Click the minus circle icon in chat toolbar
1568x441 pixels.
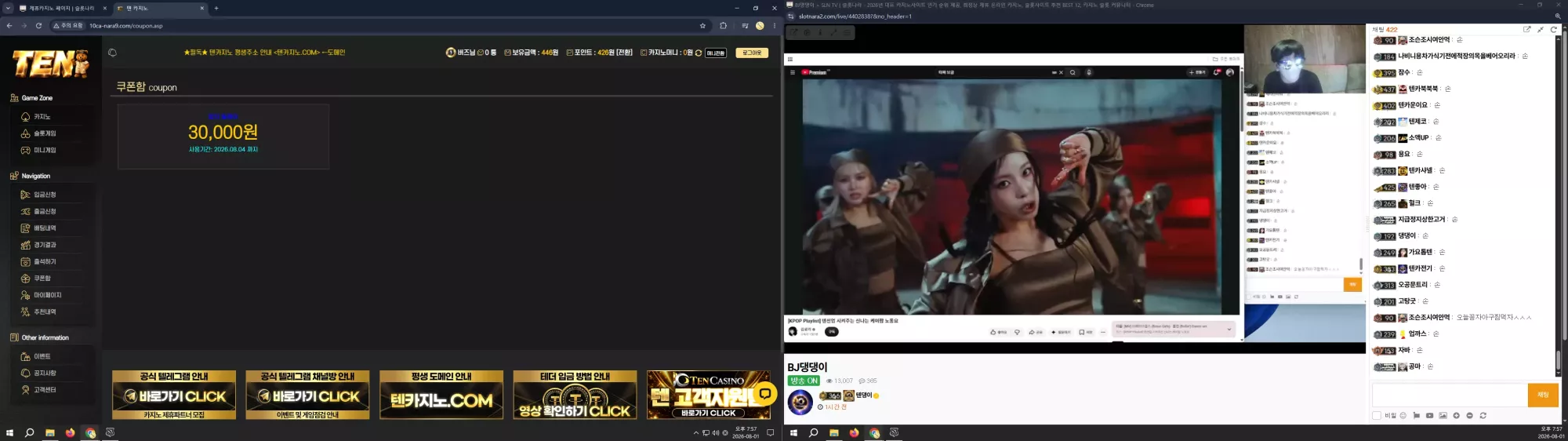[1469, 415]
